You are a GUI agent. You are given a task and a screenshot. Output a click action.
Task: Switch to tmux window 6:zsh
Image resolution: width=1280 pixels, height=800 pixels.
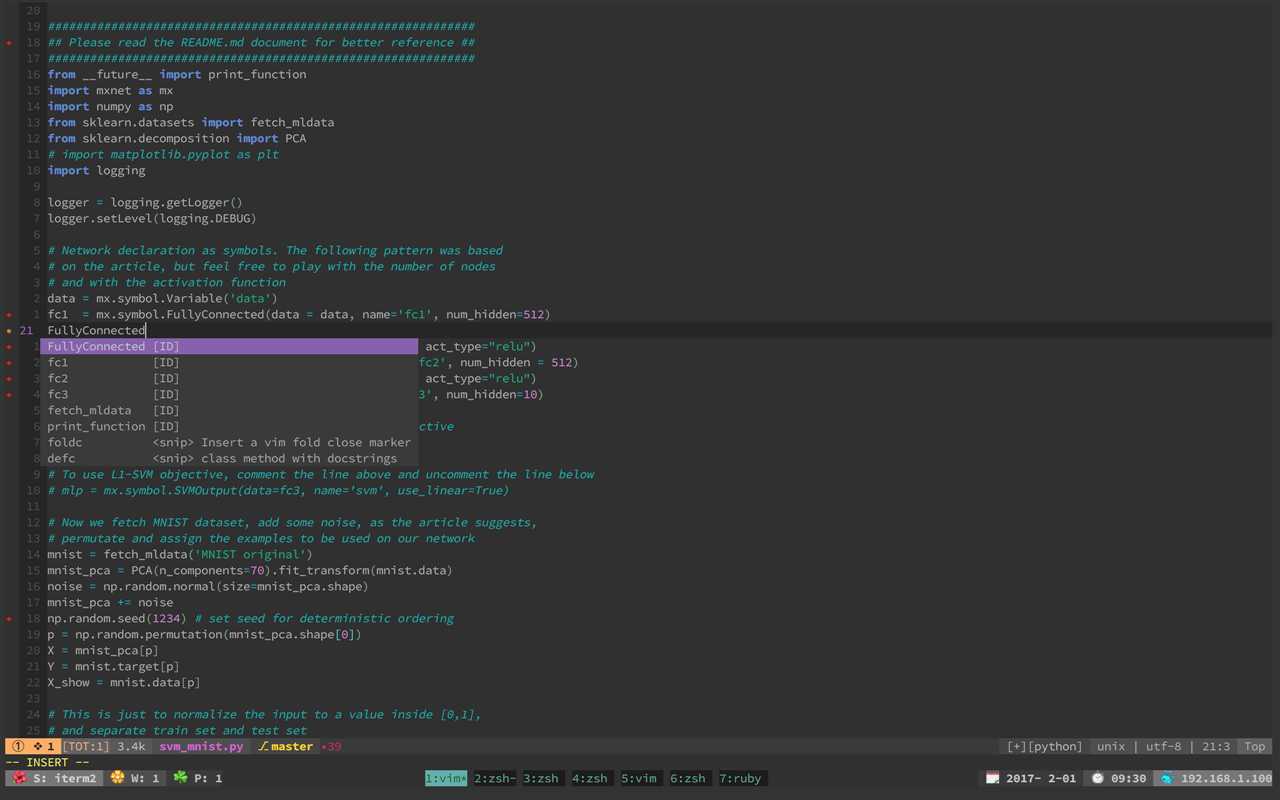click(x=688, y=778)
